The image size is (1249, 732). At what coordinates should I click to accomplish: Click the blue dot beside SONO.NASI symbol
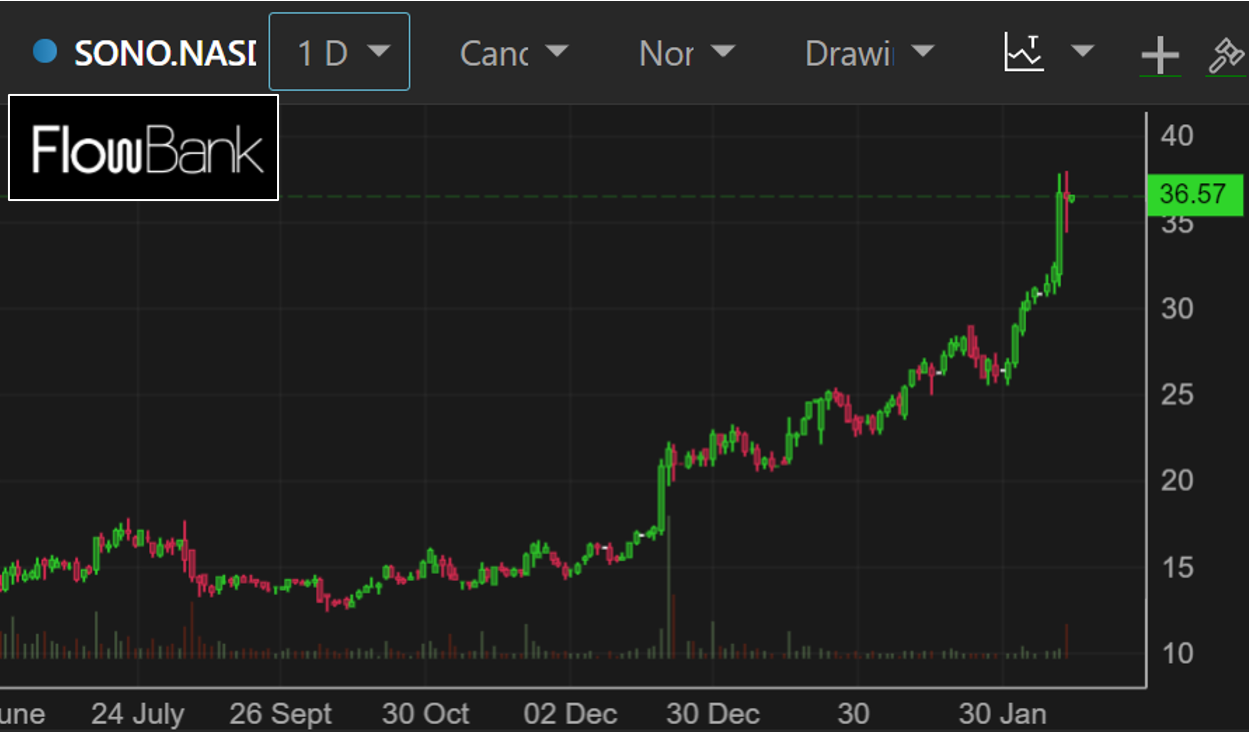point(45,52)
